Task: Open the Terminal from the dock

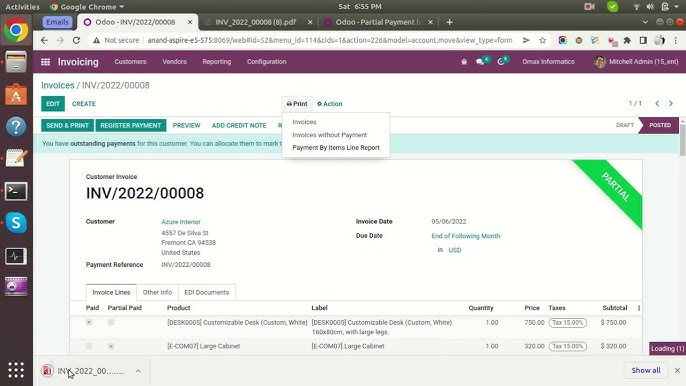Action: pyautogui.click(x=16, y=191)
